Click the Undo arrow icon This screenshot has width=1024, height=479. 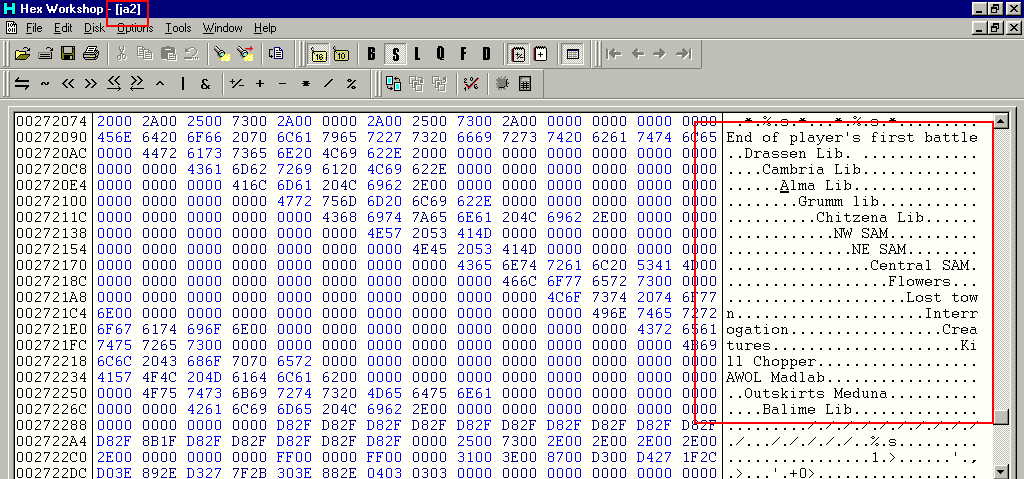(x=191, y=54)
